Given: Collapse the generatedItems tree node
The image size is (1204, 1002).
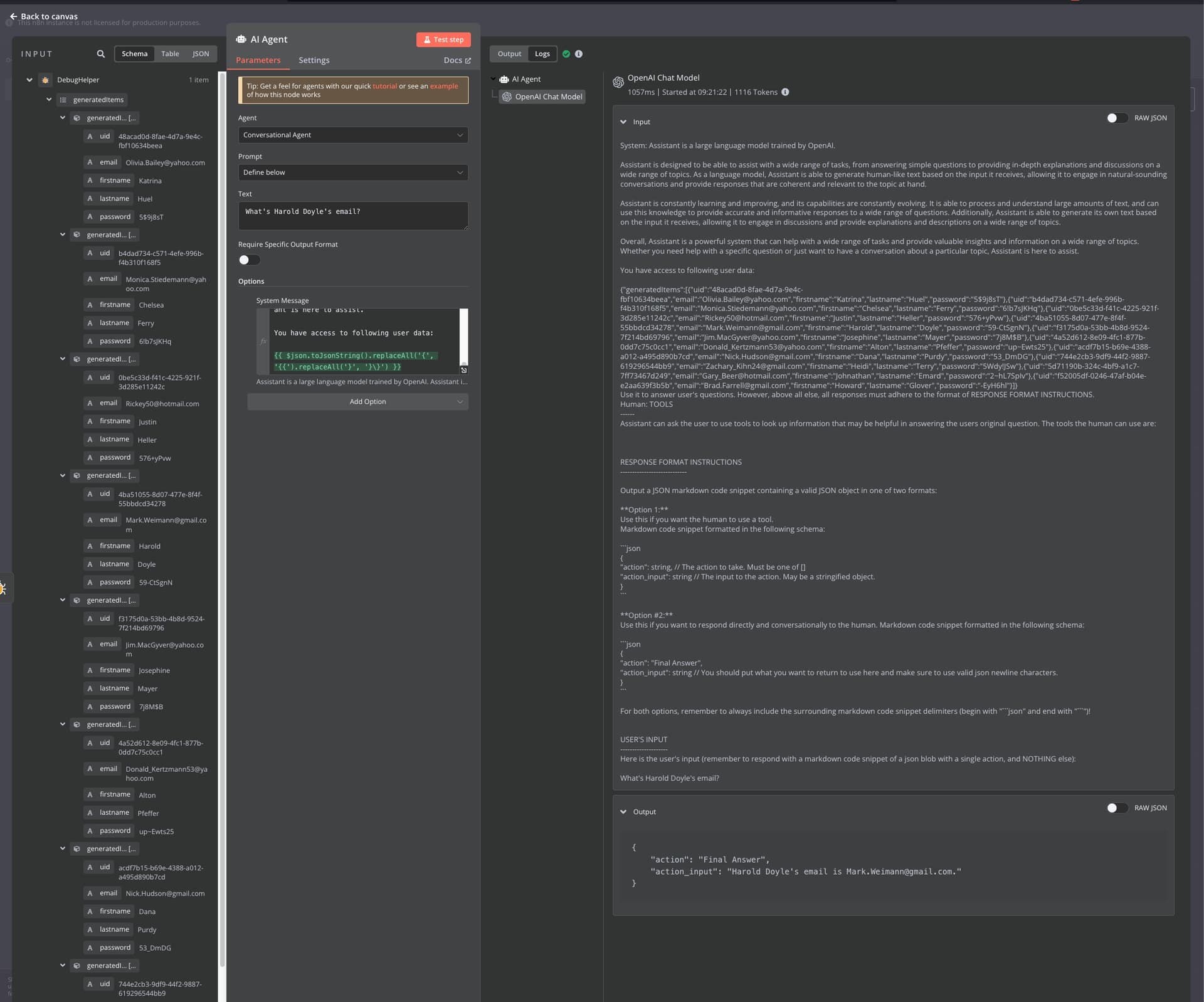Looking at the screenshot, I should point(49,100).
